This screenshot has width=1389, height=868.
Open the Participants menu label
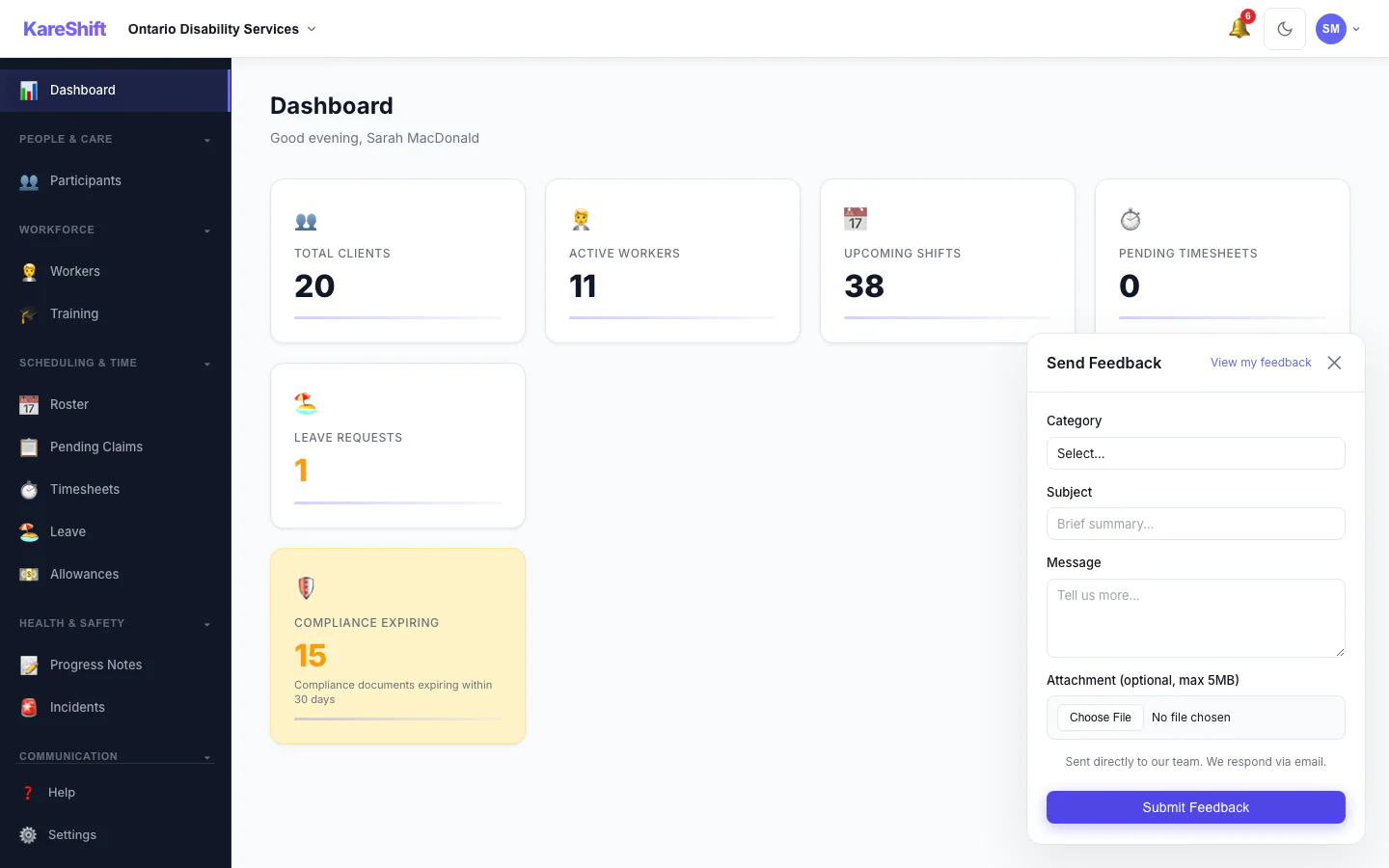pyautogui.click(x=86, y=180)
